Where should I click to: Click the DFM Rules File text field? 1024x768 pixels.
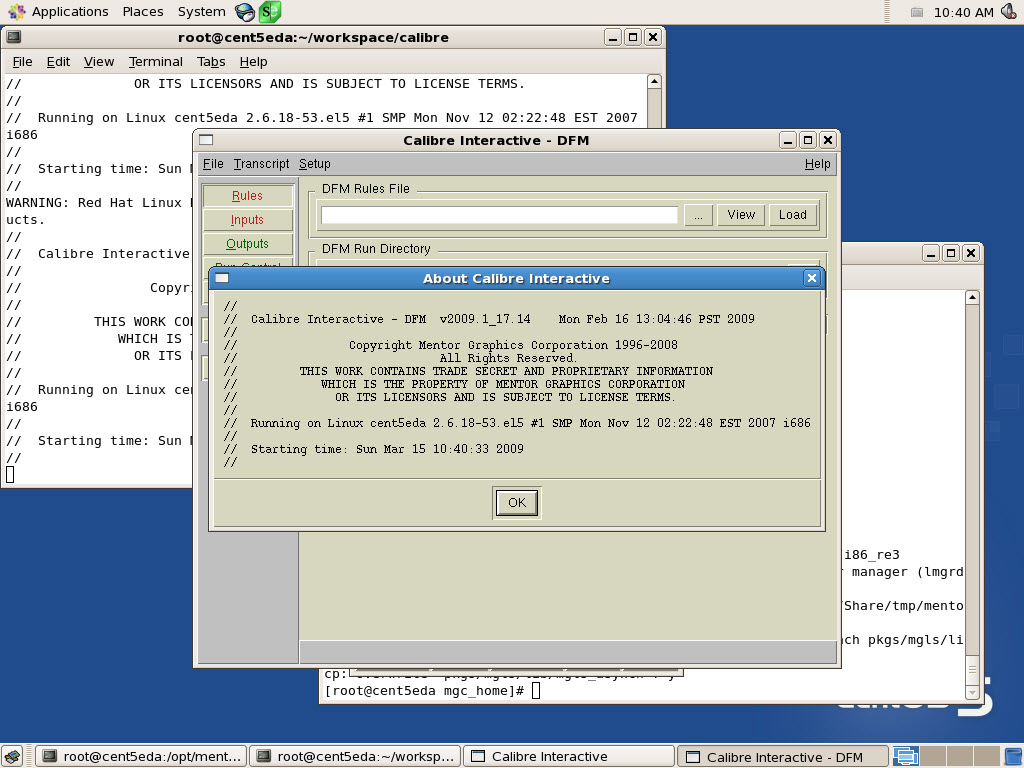click(x=500, y=215)
